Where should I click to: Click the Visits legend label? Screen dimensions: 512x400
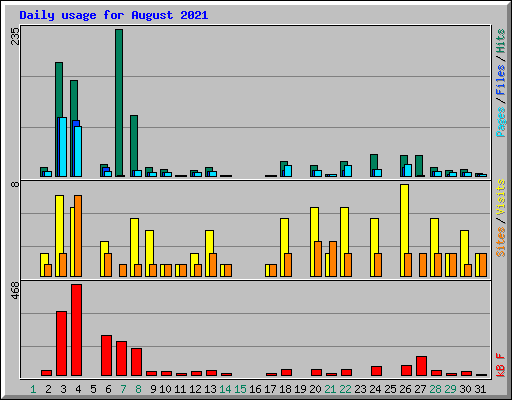pos(500,197)
